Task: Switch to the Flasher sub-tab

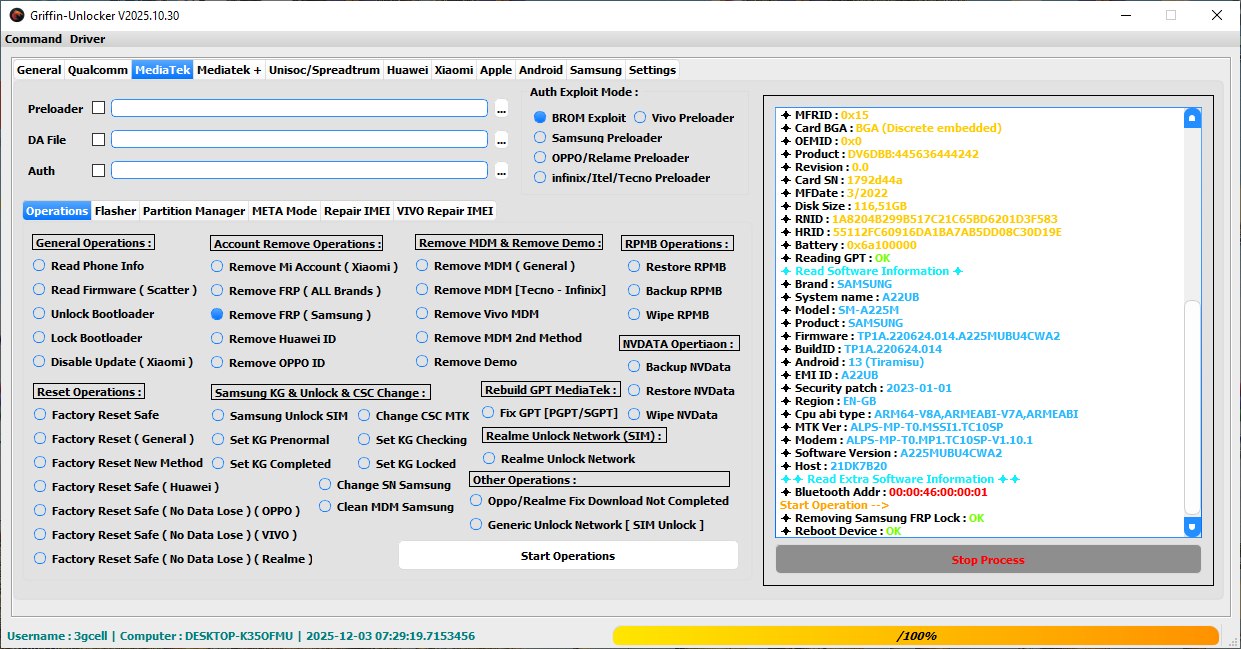Action: (115, 211)
